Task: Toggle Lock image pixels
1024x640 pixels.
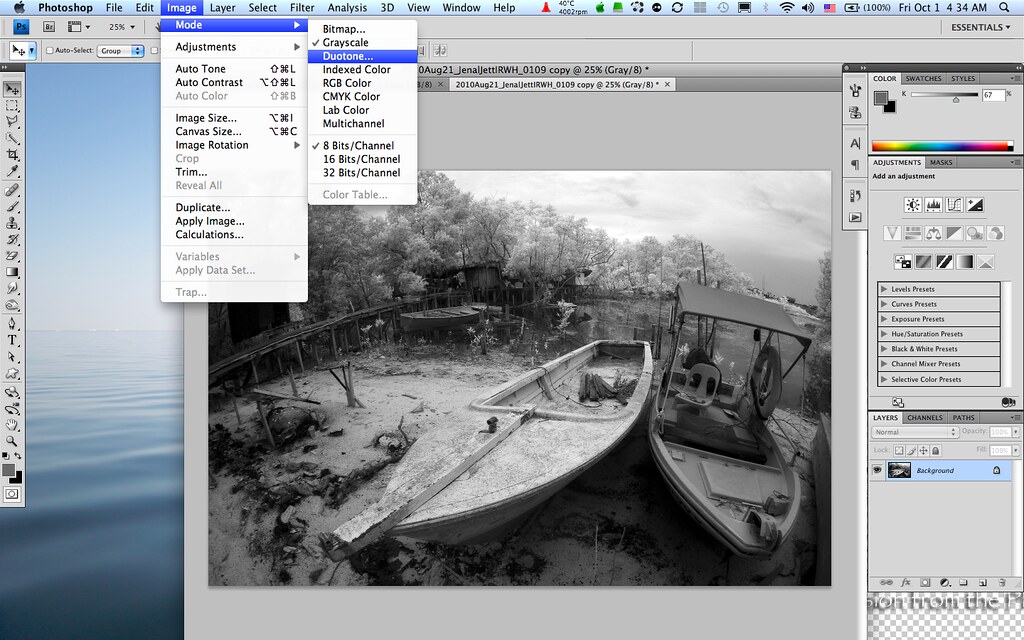Action: tap(912, 451)
